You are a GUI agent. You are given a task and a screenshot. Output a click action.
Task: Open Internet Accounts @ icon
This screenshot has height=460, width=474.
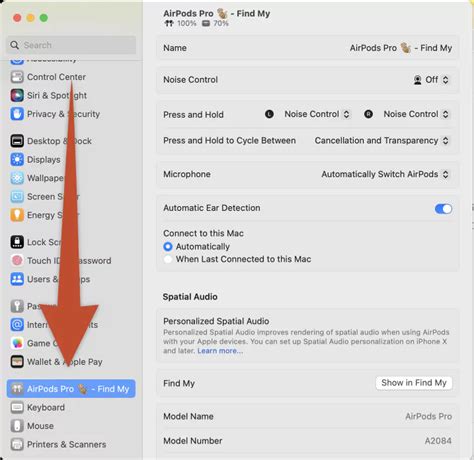pyautogui.click(x=17, y=324)
